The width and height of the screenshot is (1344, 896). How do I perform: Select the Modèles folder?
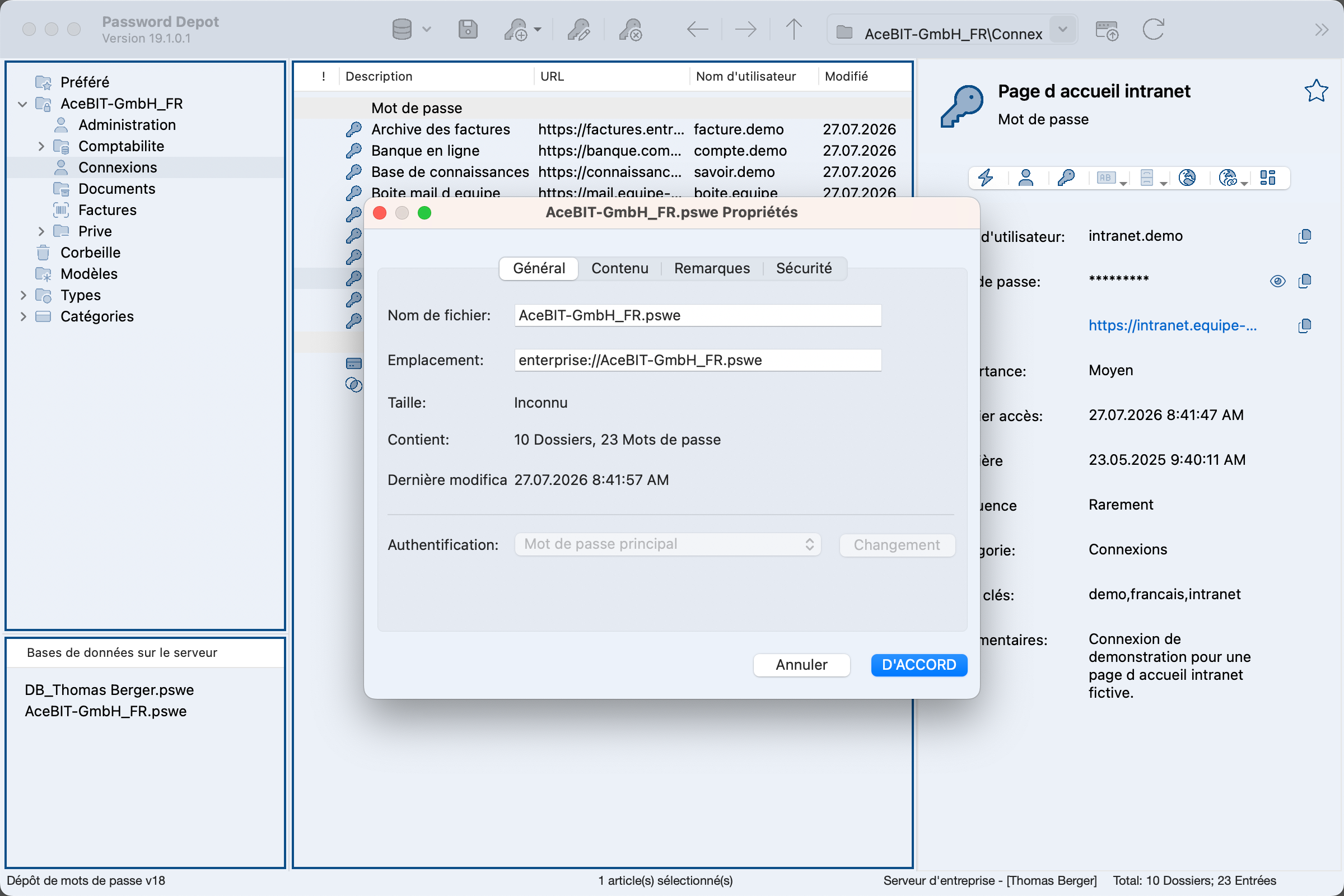(x=88, y=274)
